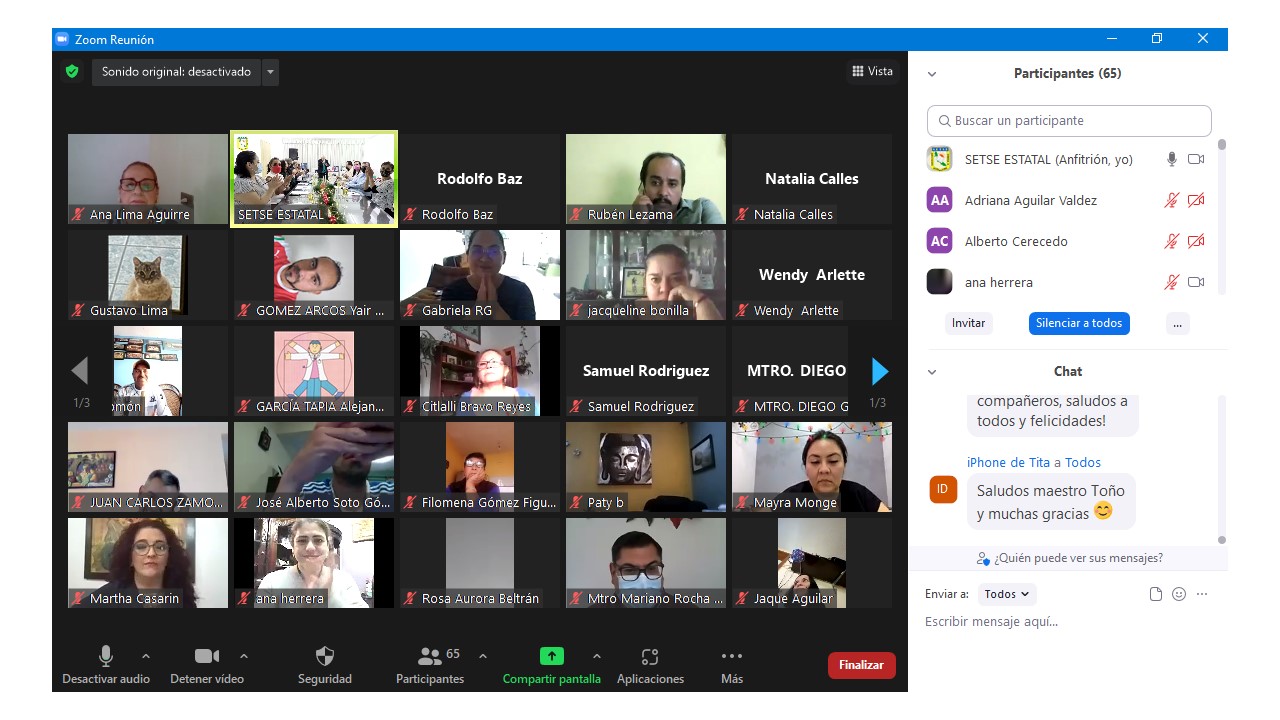Click ID avatar in chat message
This screenshot has height=720, width=1280.
pos(943,489)
